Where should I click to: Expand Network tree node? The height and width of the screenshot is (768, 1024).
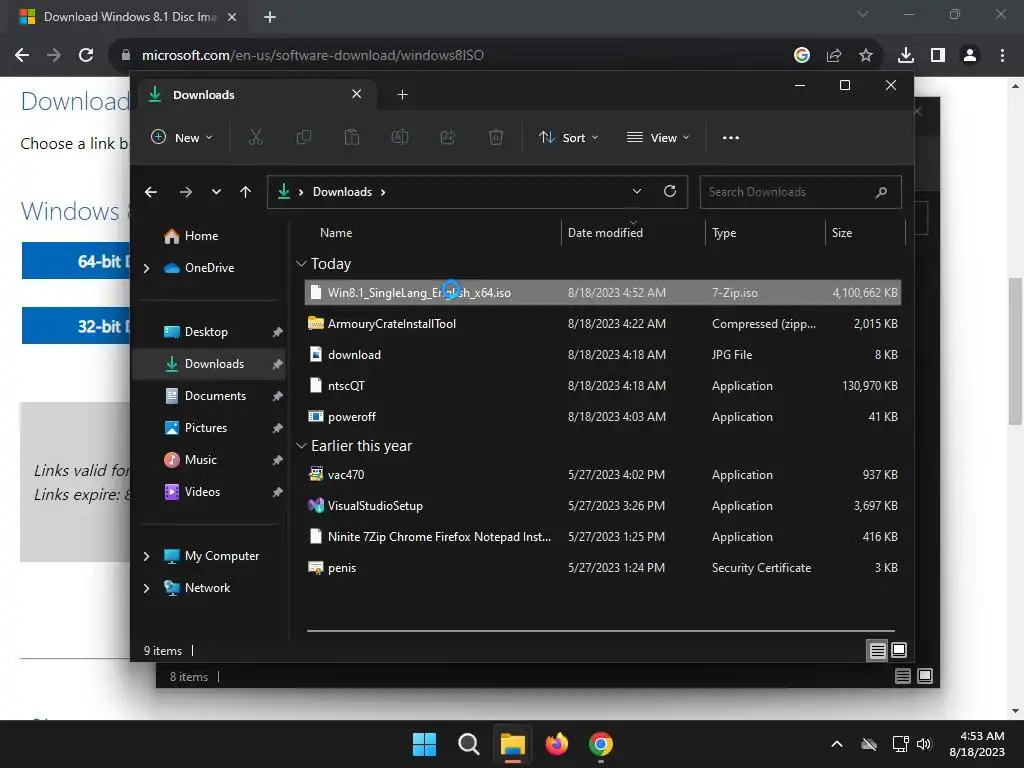[147, 588]
